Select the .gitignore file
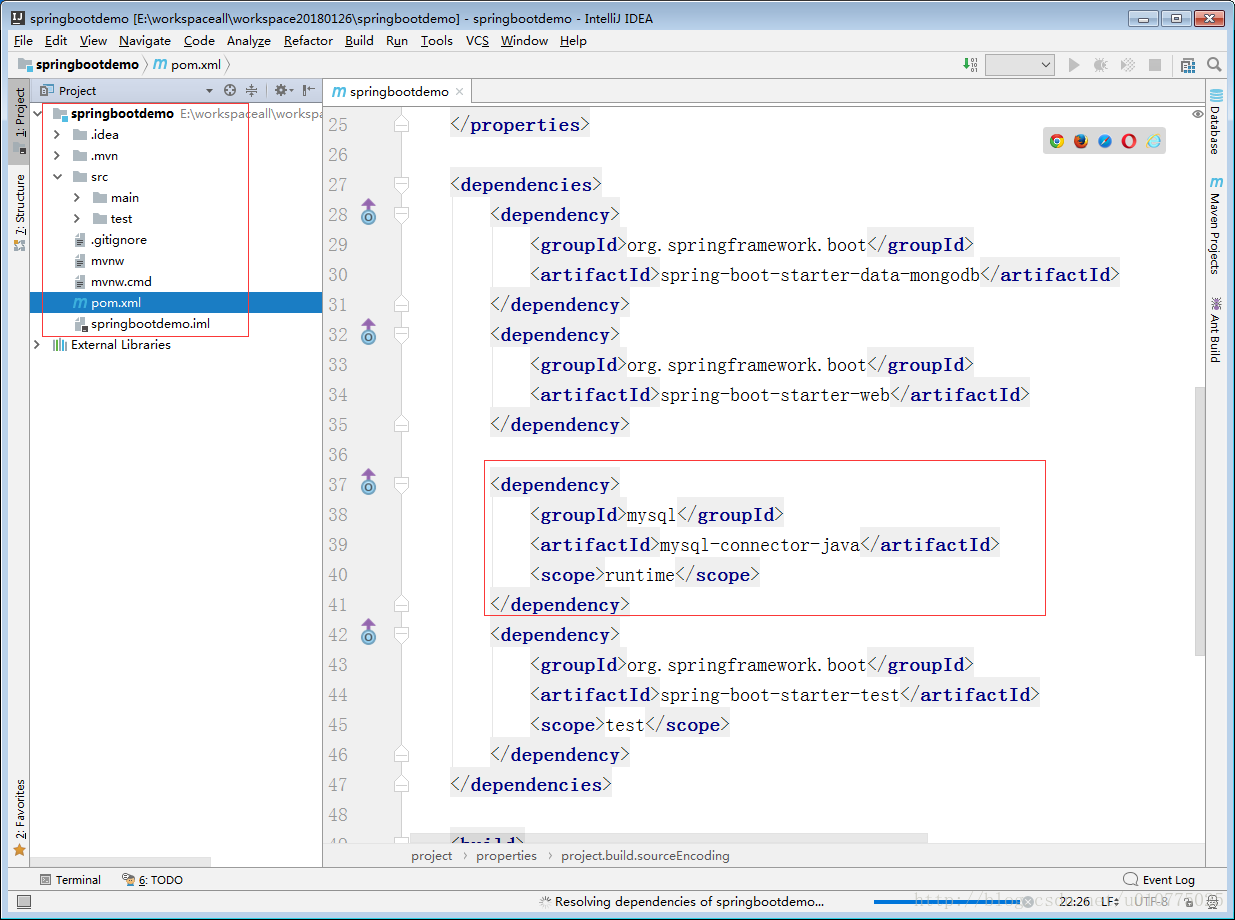The height and width of the screenshot is (920, 1235). [118, 239]
